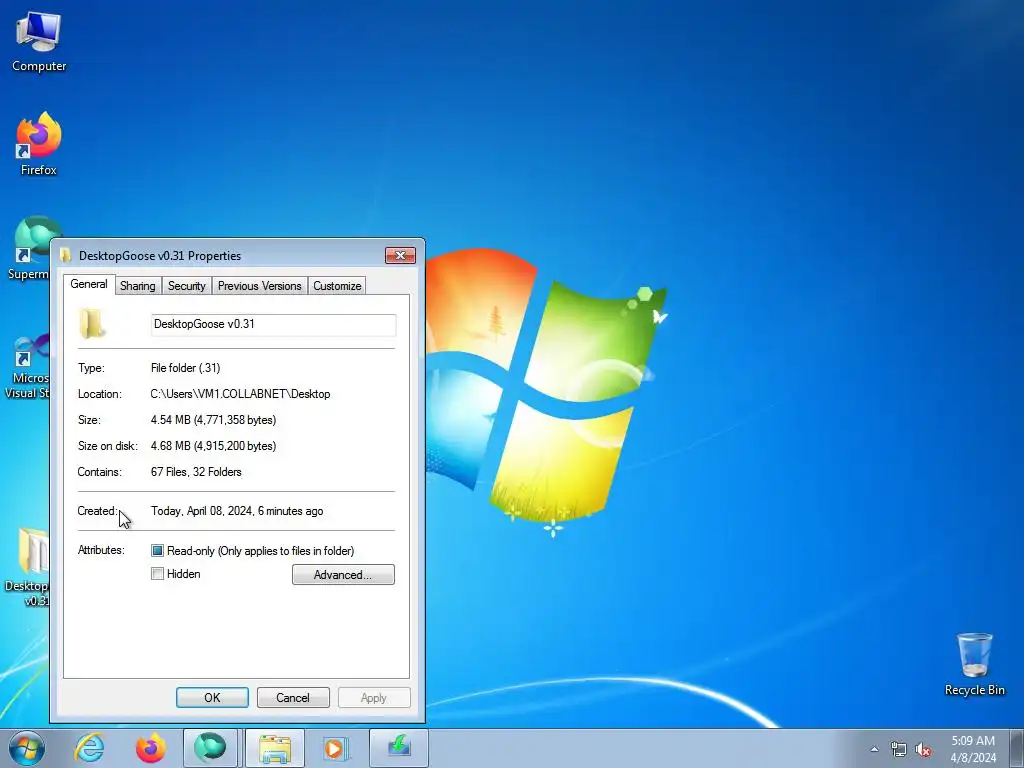Dismiss dialog with Cancel button
This screenshot has height=768, width=1024.
click(293, 697)
